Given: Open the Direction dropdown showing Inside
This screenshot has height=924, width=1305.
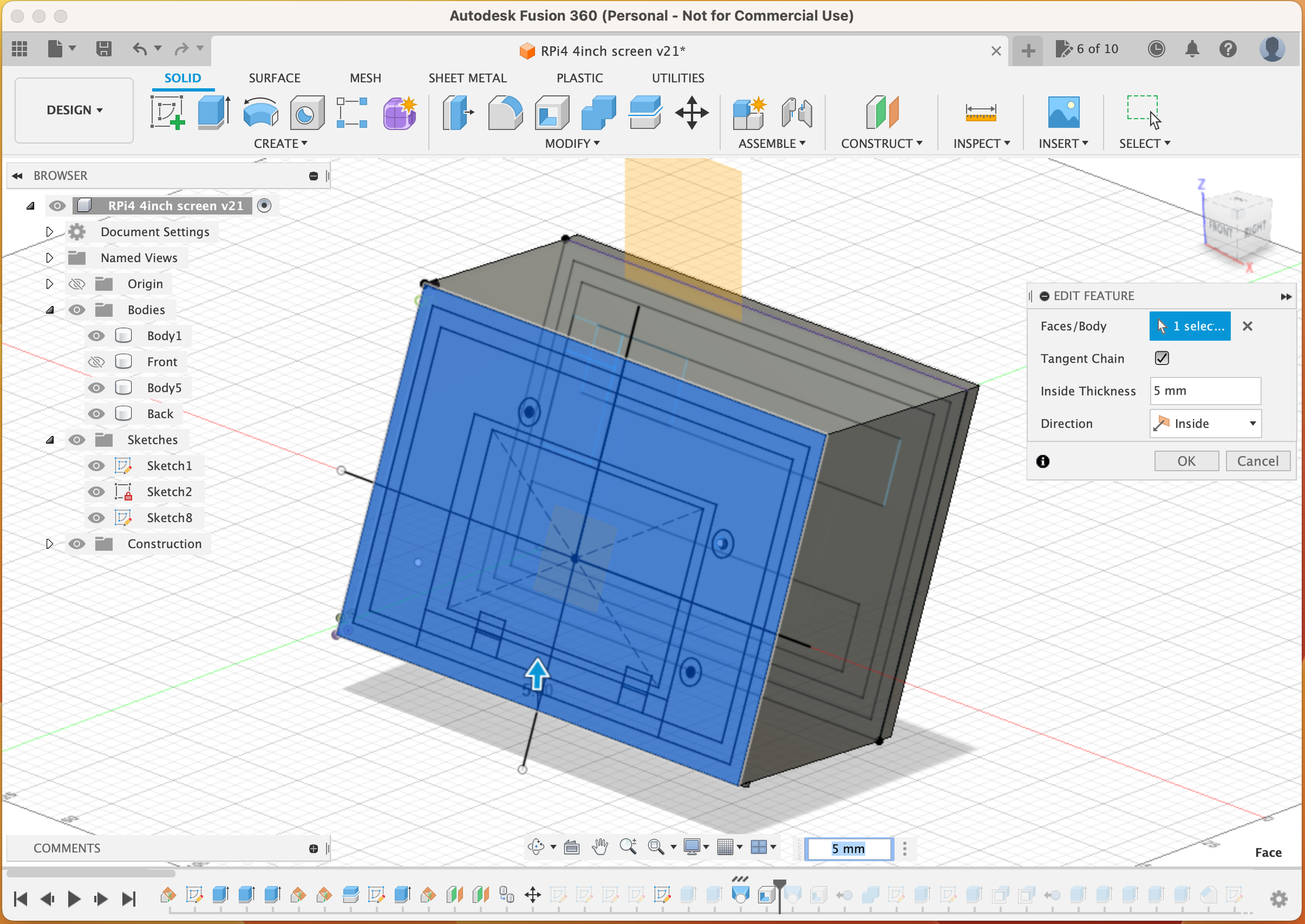Looking at the screenshot, I should 1205,423.
